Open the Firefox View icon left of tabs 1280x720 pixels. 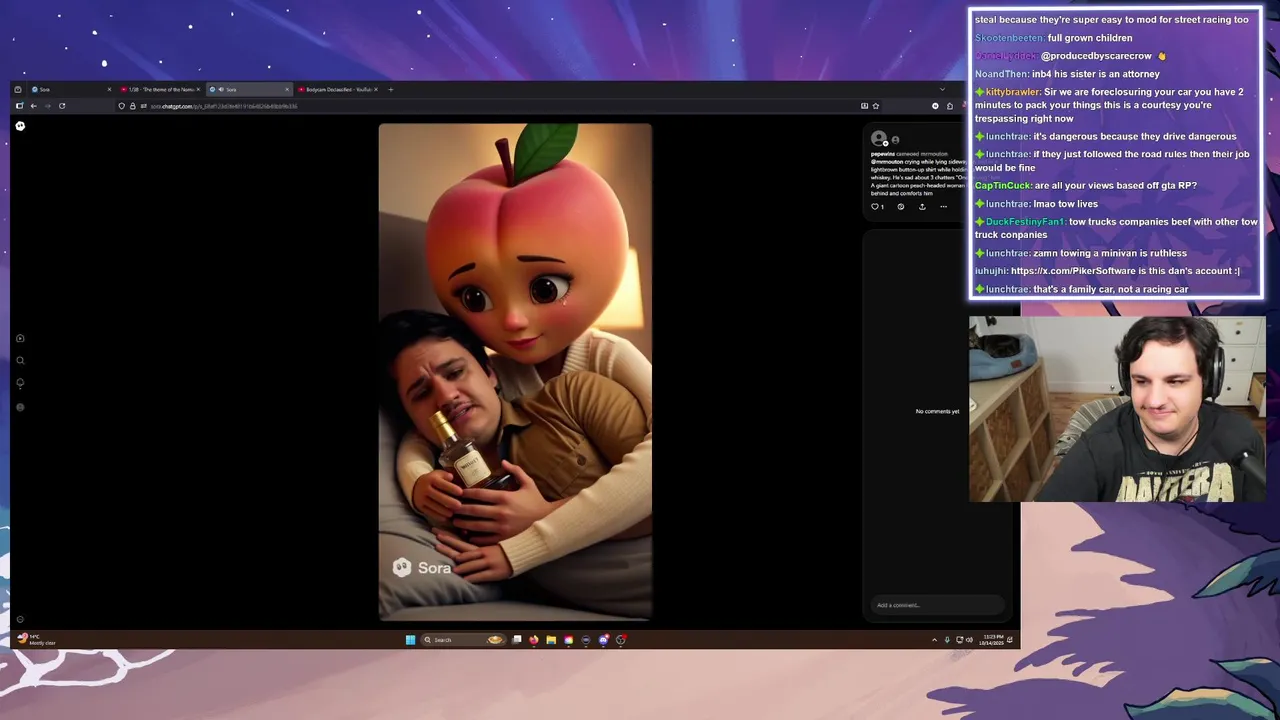[18, 90]
